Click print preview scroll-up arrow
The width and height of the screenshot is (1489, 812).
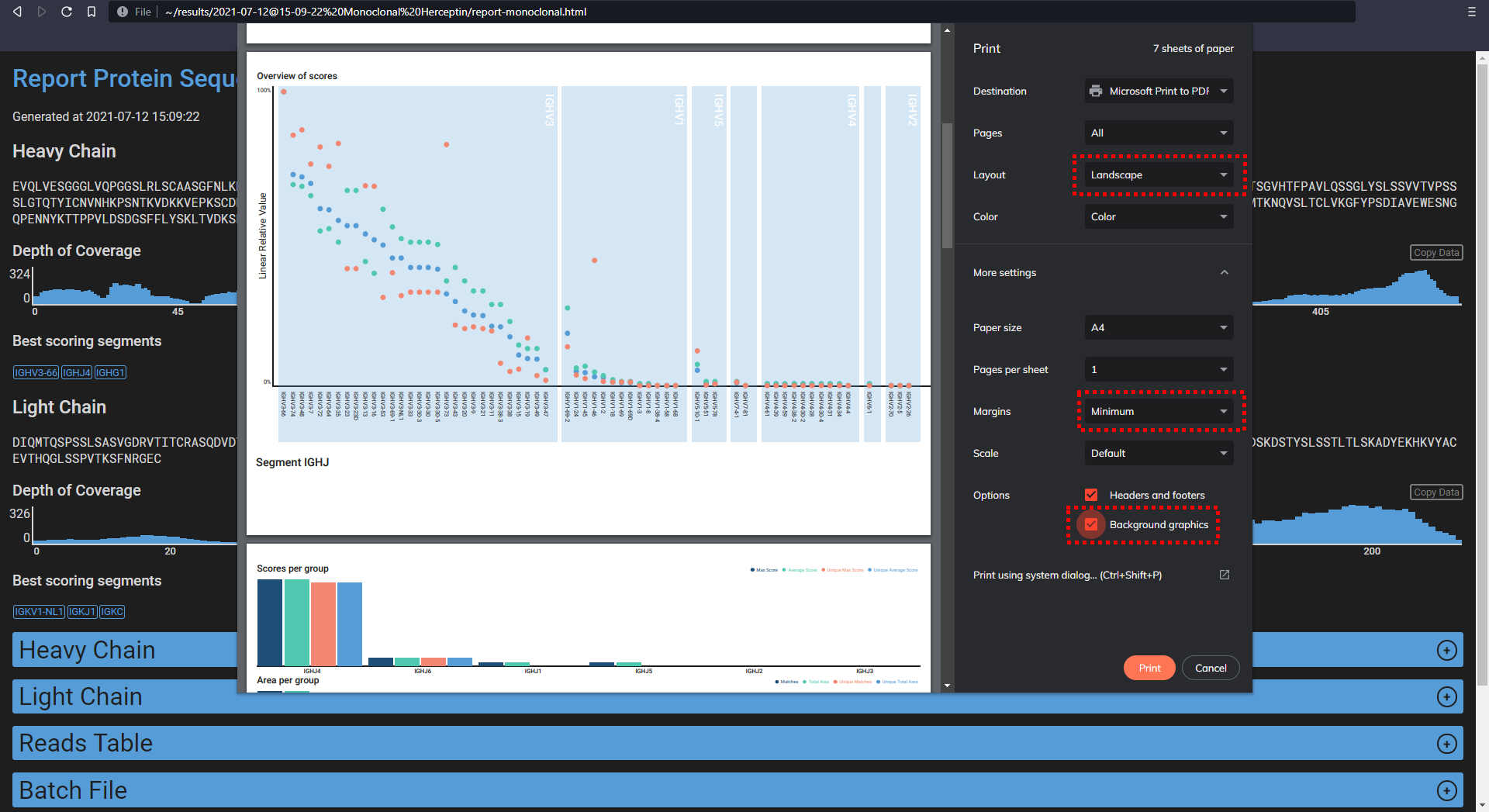pyautogui.click(x=947, y=30)
